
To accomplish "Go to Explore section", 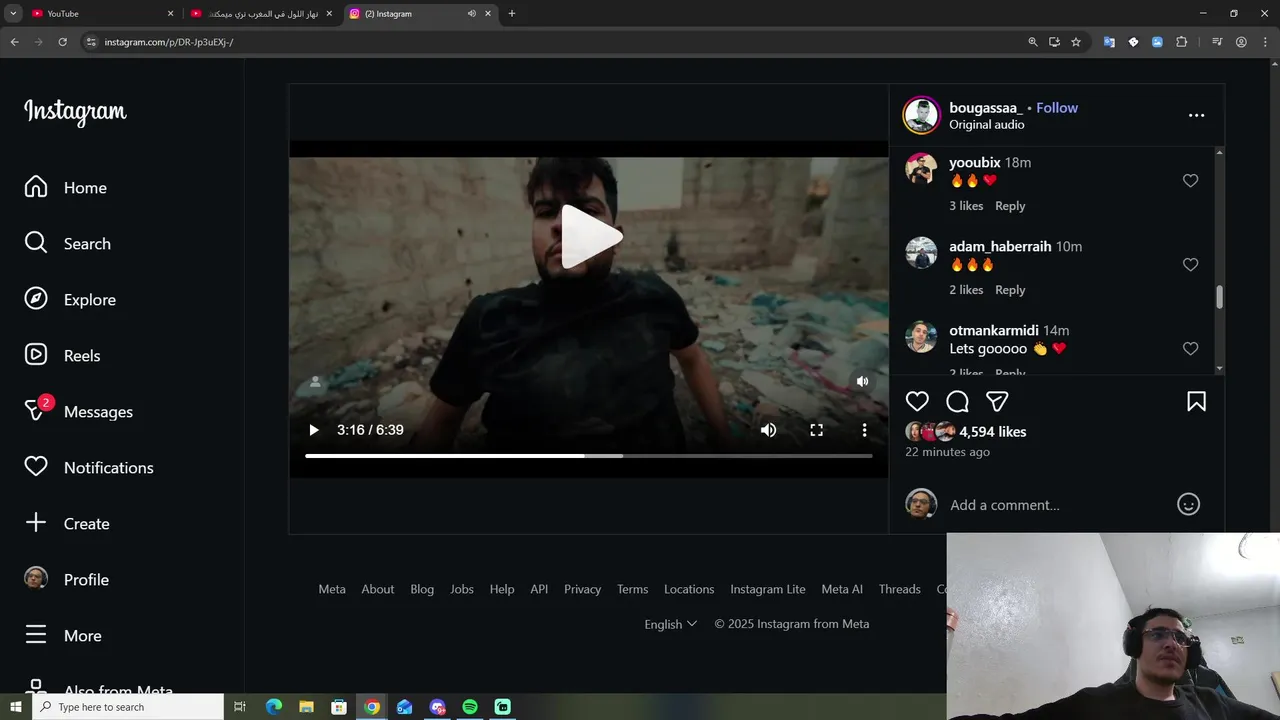I will point(70,300).
